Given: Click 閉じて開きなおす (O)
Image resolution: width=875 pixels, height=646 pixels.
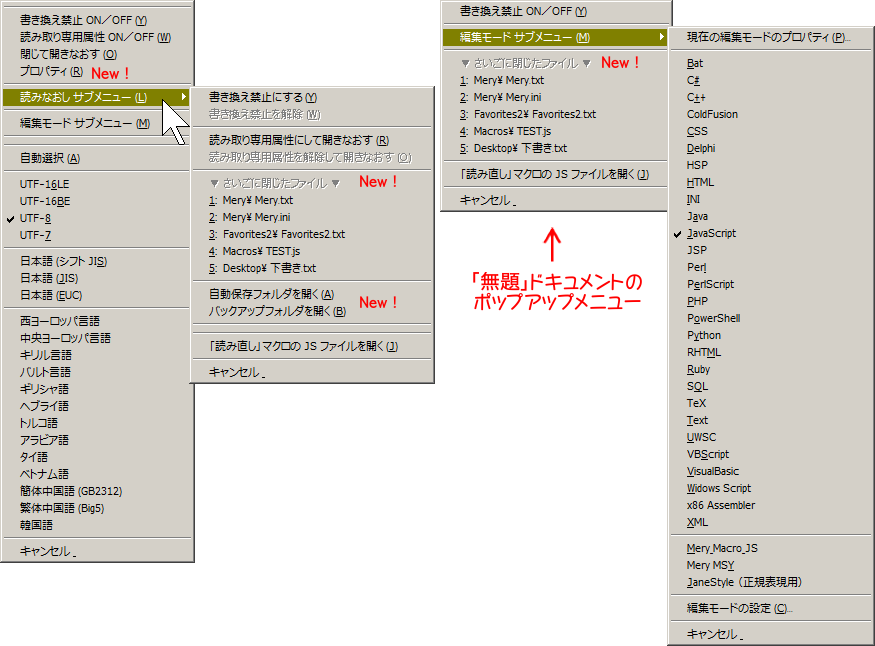Looking at the screenshot, I should click(68, 54).
